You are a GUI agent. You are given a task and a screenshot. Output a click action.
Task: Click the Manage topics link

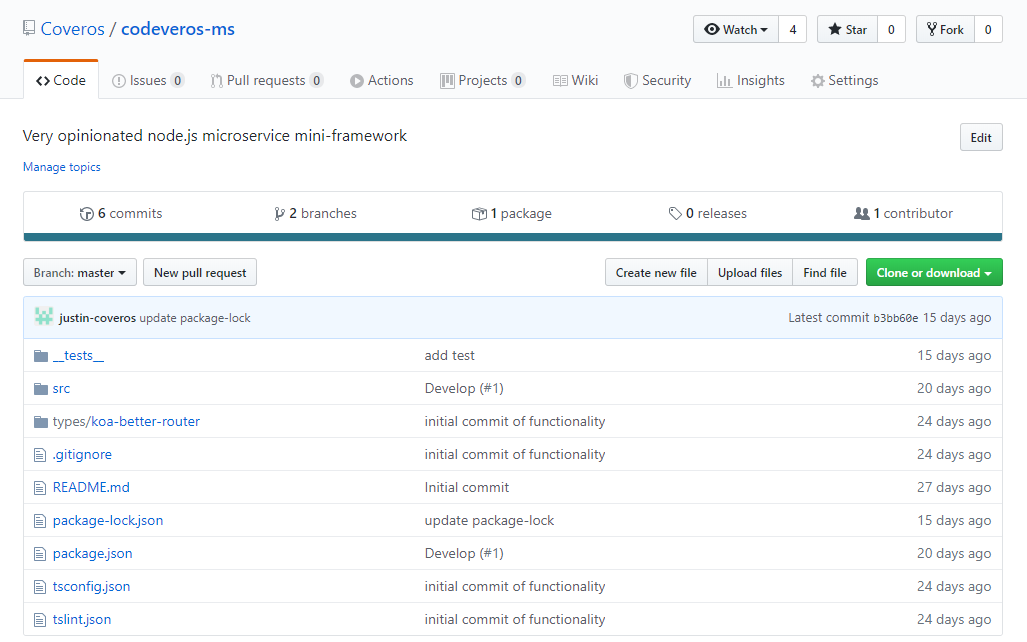coord(62,167)
